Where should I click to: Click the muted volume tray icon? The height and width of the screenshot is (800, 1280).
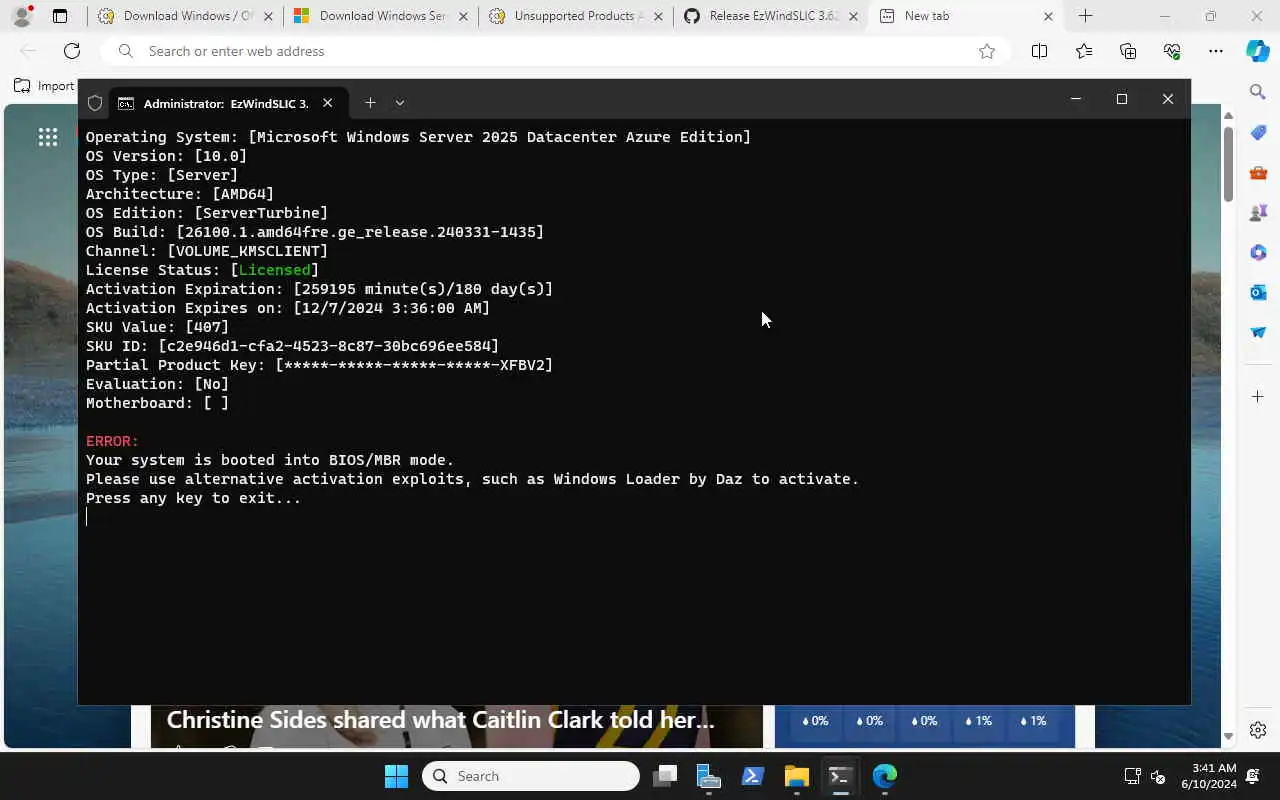[1158, 776]
